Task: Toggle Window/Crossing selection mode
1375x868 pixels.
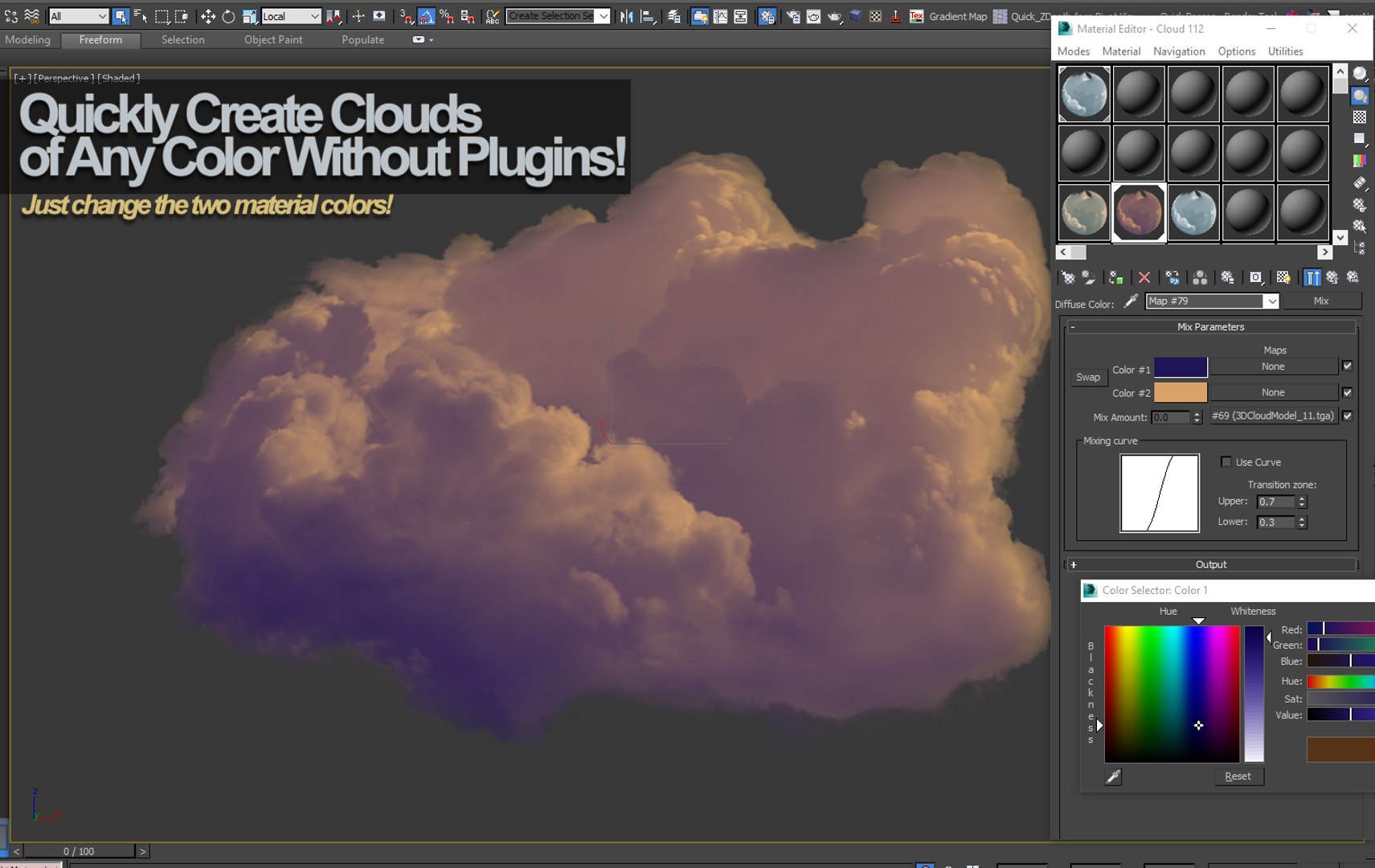Action: pos(182,16)
